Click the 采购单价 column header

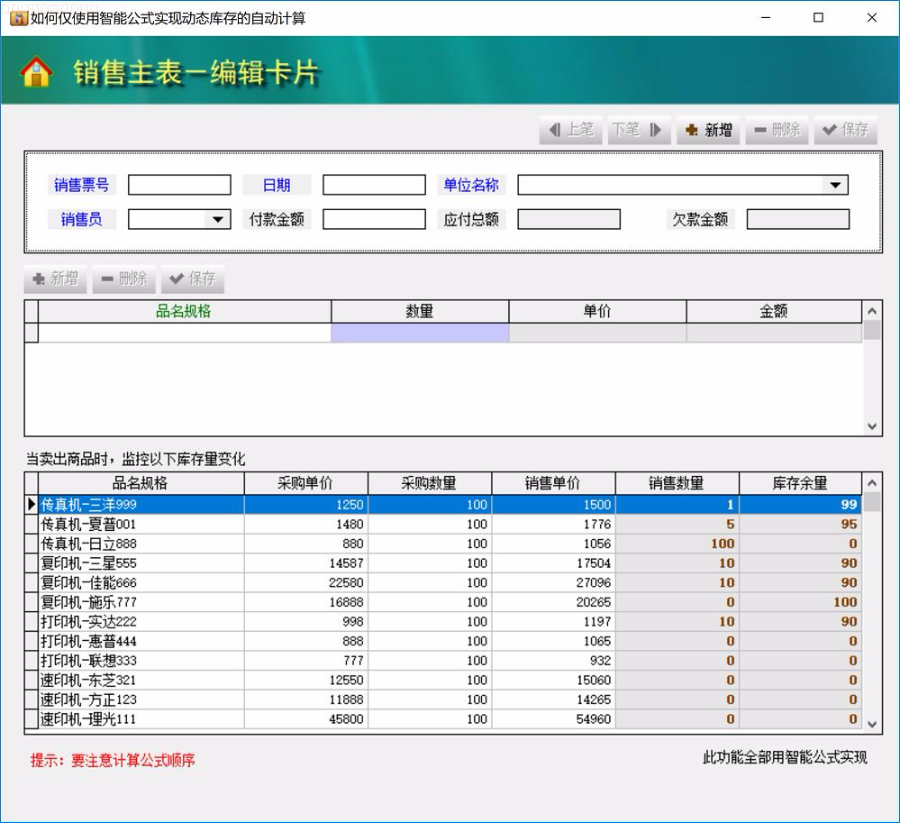pos(306,483)
